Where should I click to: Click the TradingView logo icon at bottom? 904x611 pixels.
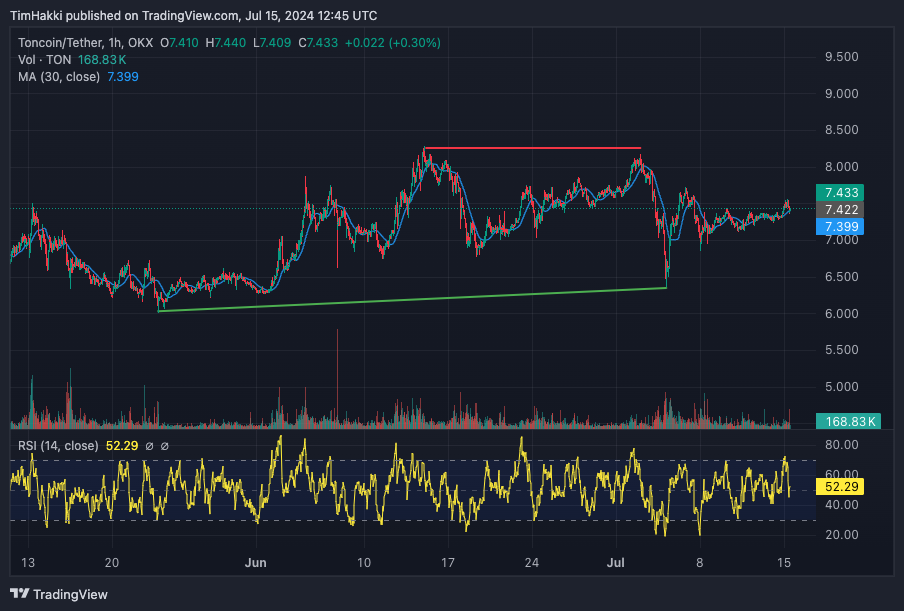[x=20, y=594]
